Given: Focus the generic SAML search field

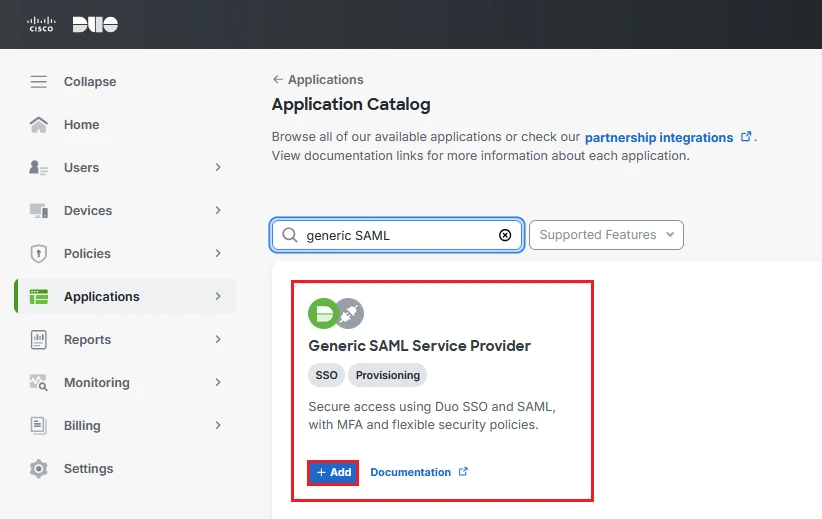Looking at the screenshot, I should point(397,235).
